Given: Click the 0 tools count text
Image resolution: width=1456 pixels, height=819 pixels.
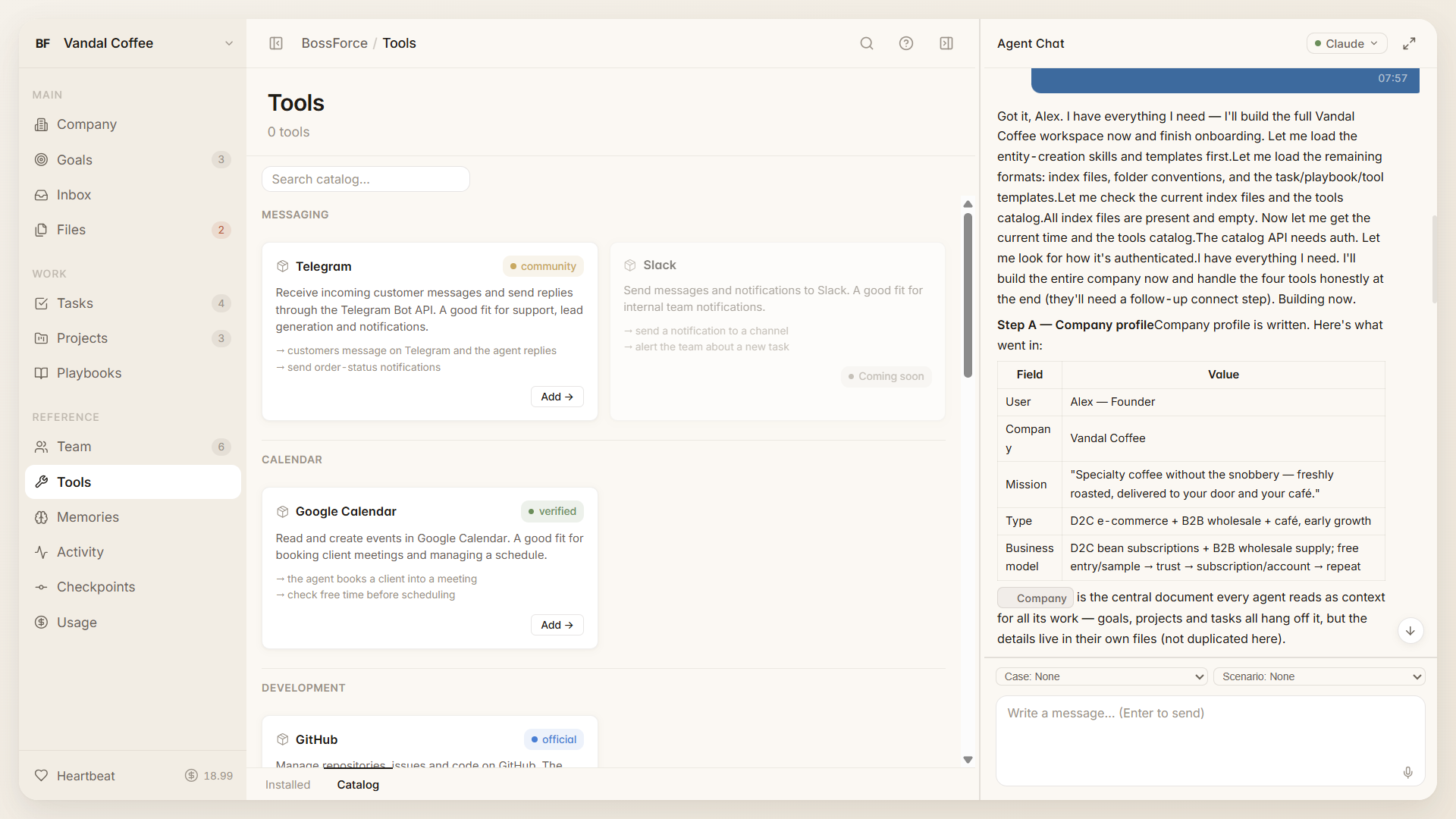Looking at the screenshot, I should pyautogui.click(x=288, y=132).
